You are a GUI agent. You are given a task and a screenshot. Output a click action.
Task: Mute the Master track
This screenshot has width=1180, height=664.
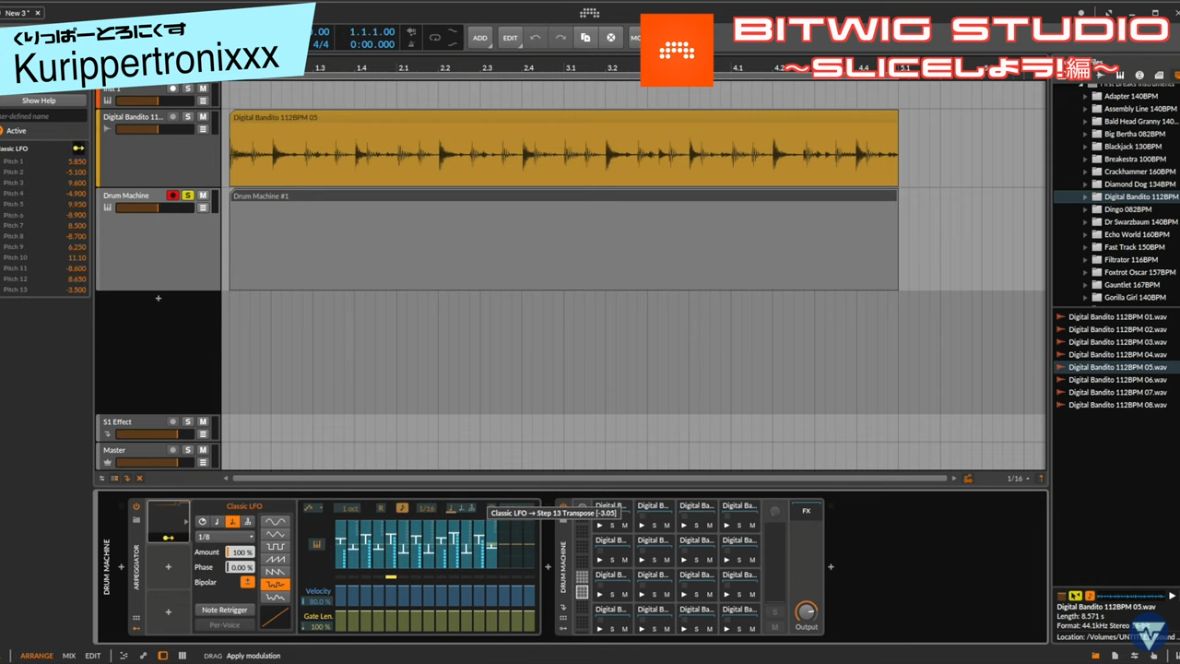[202, 450]
